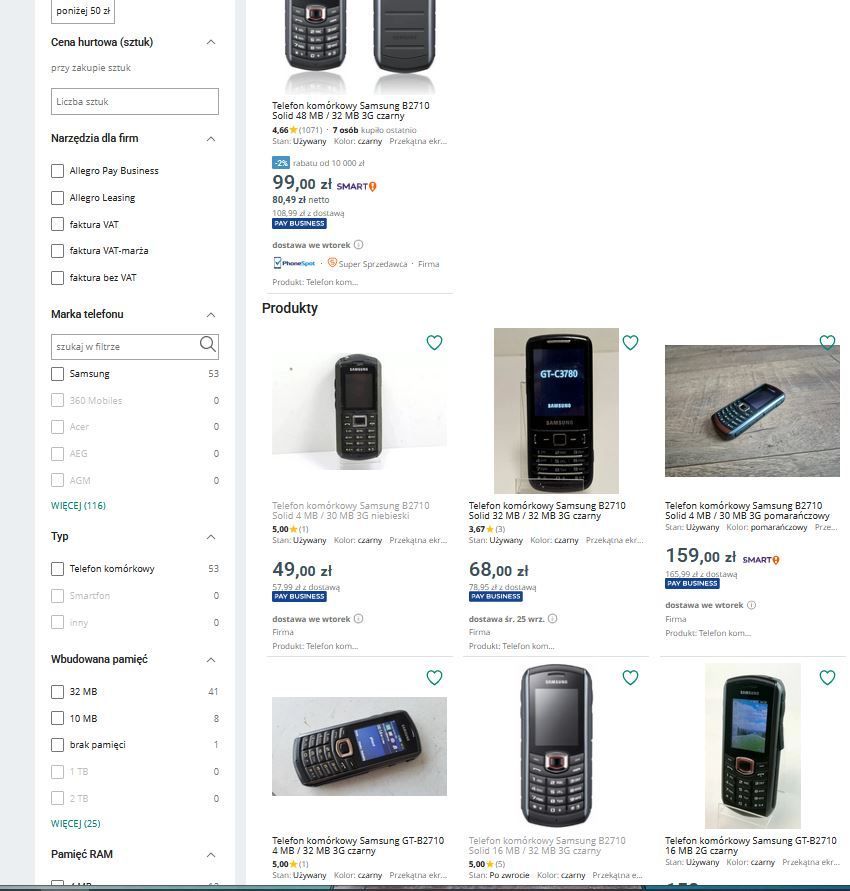Check the 32 MB built-in memory filter
850x891 pixels.
[57, 692]
